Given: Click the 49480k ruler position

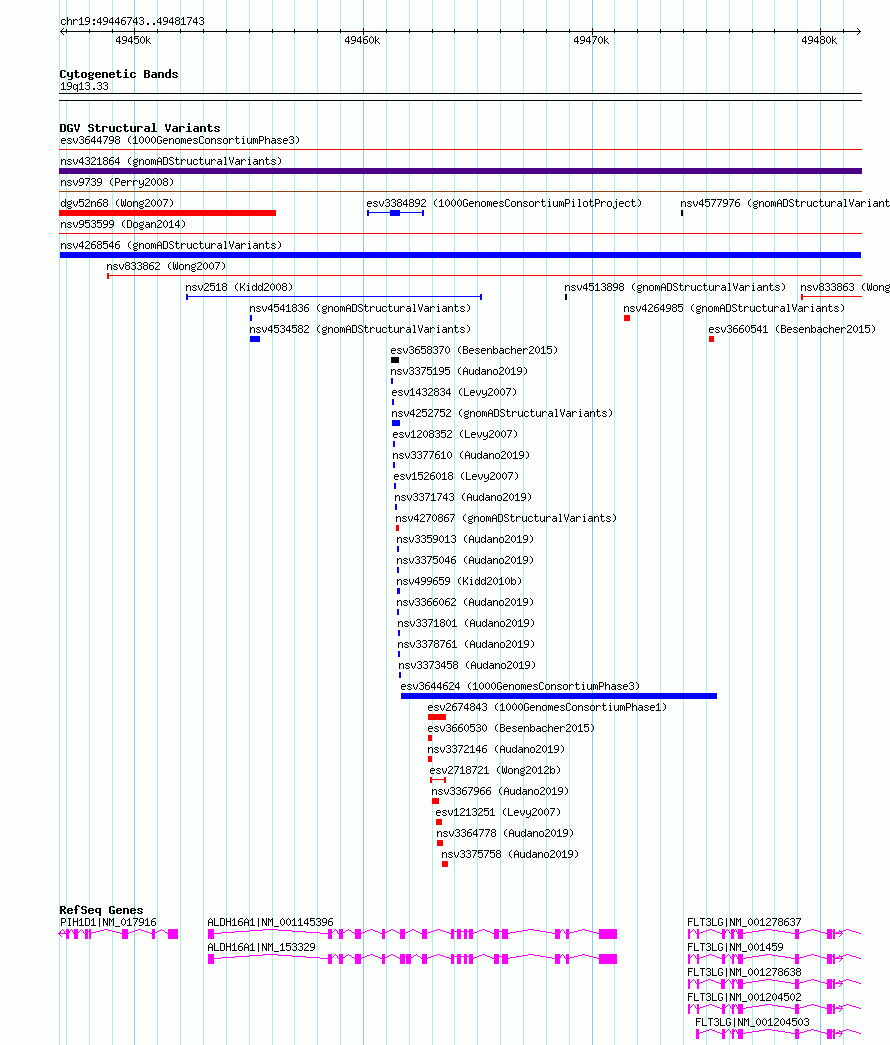Looking at the screenshot, I should click(819, 41).
